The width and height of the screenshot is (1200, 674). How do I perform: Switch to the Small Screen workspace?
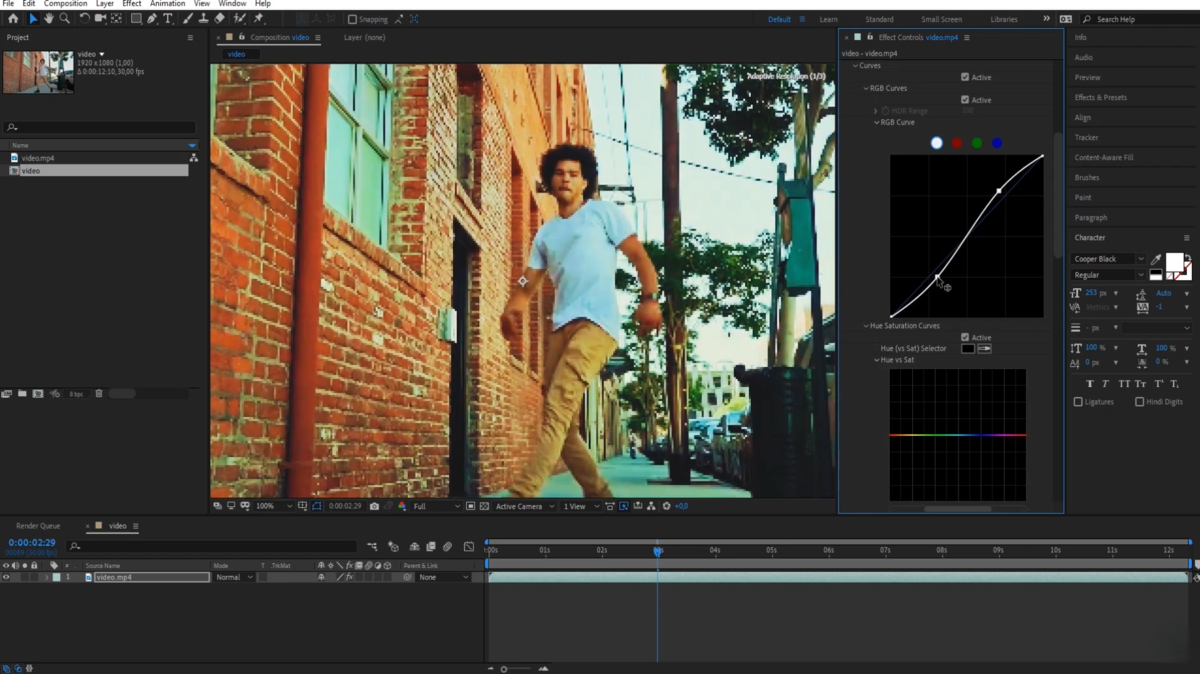(942, 19)
